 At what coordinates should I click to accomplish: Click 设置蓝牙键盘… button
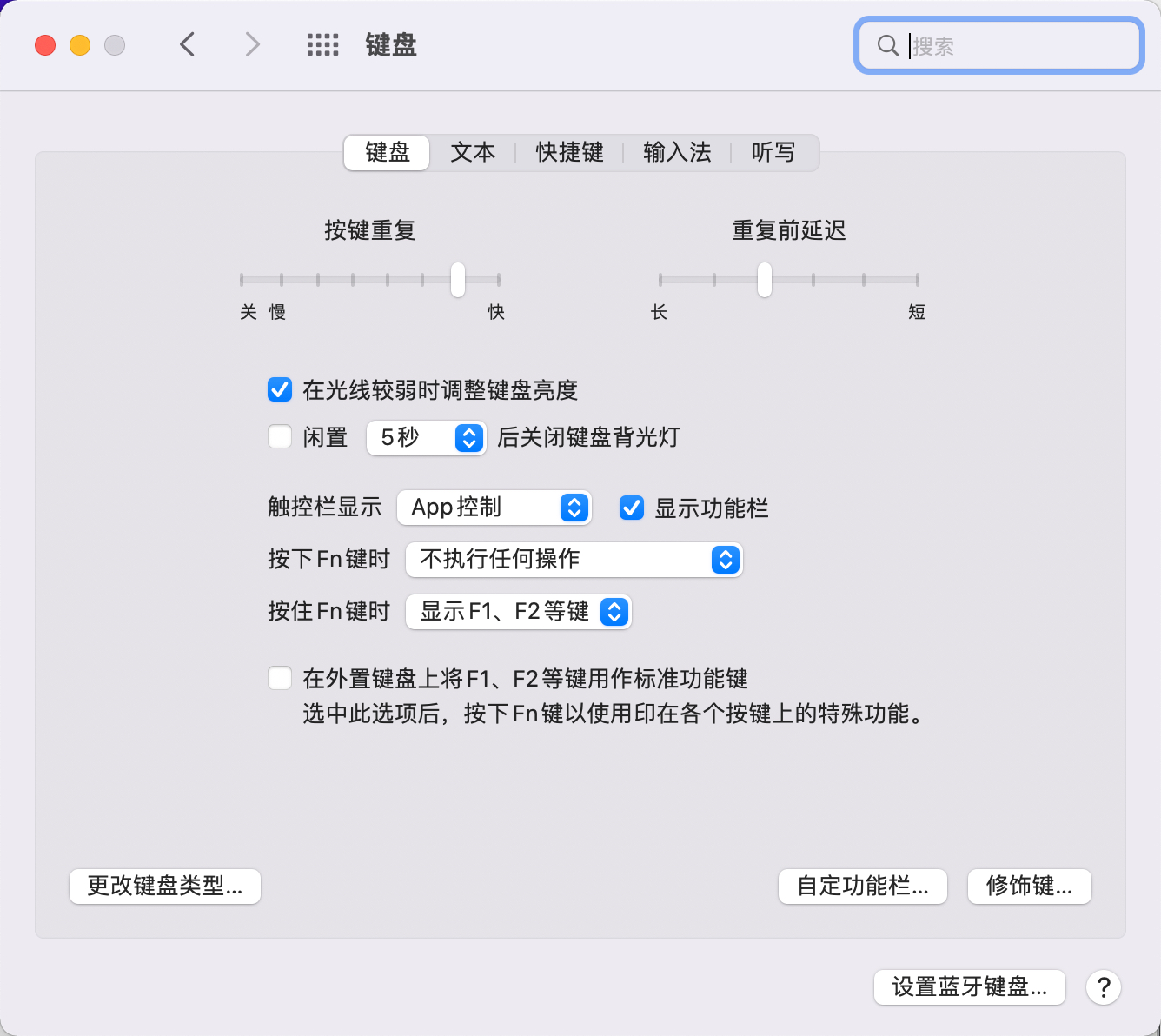[970, 987]
